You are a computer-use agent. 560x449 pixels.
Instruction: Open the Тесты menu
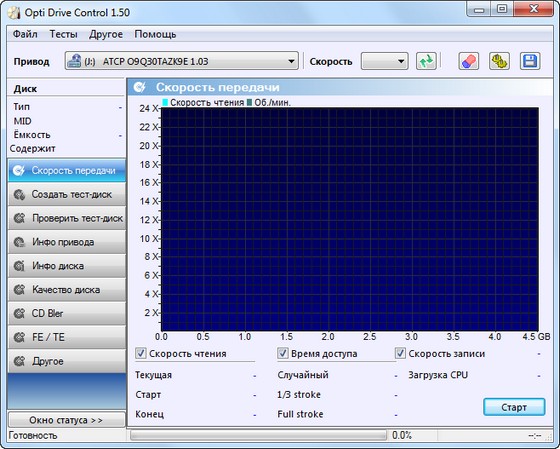coord(63,34)
